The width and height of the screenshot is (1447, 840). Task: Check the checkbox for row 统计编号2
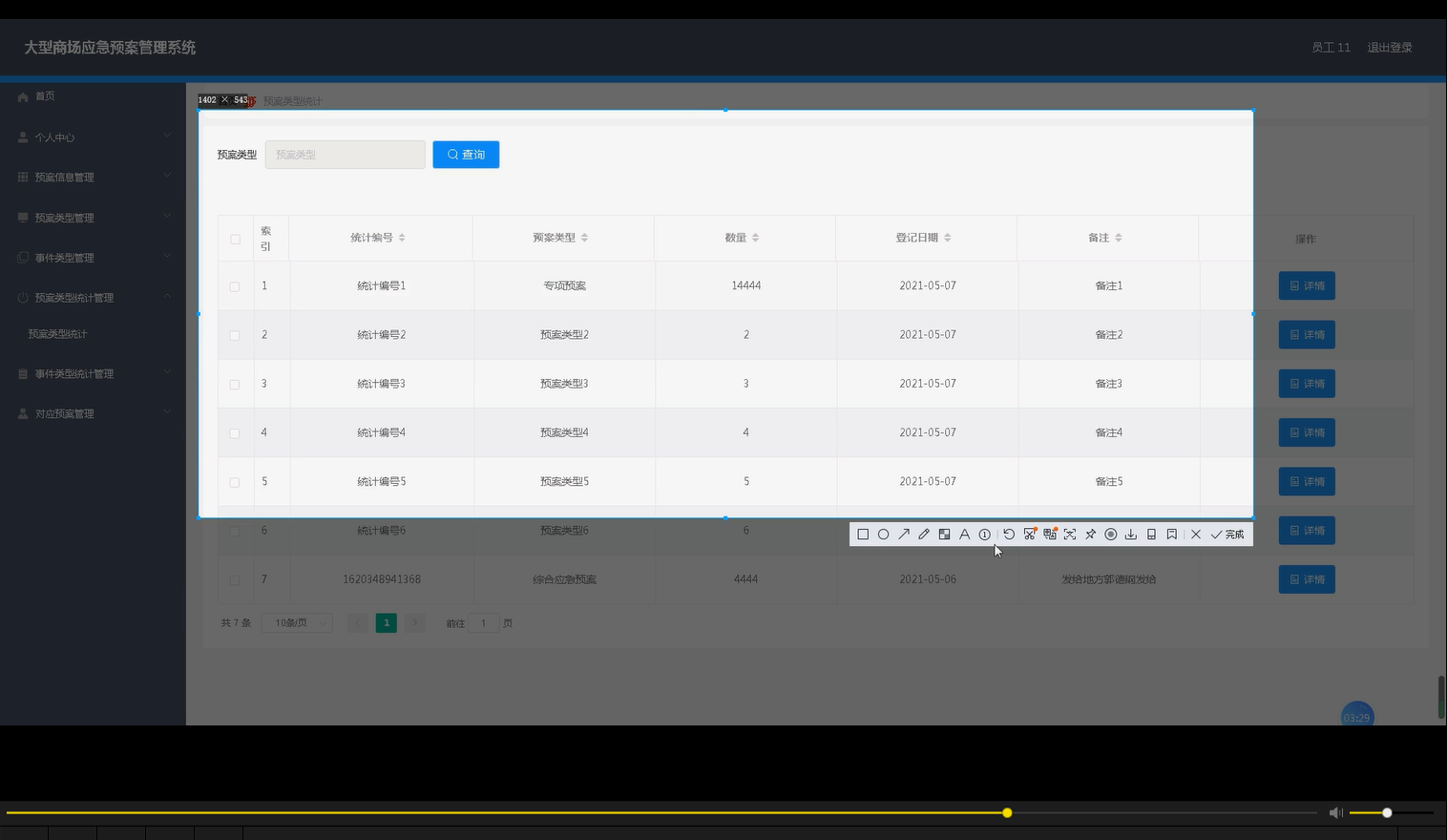point(235,335)
